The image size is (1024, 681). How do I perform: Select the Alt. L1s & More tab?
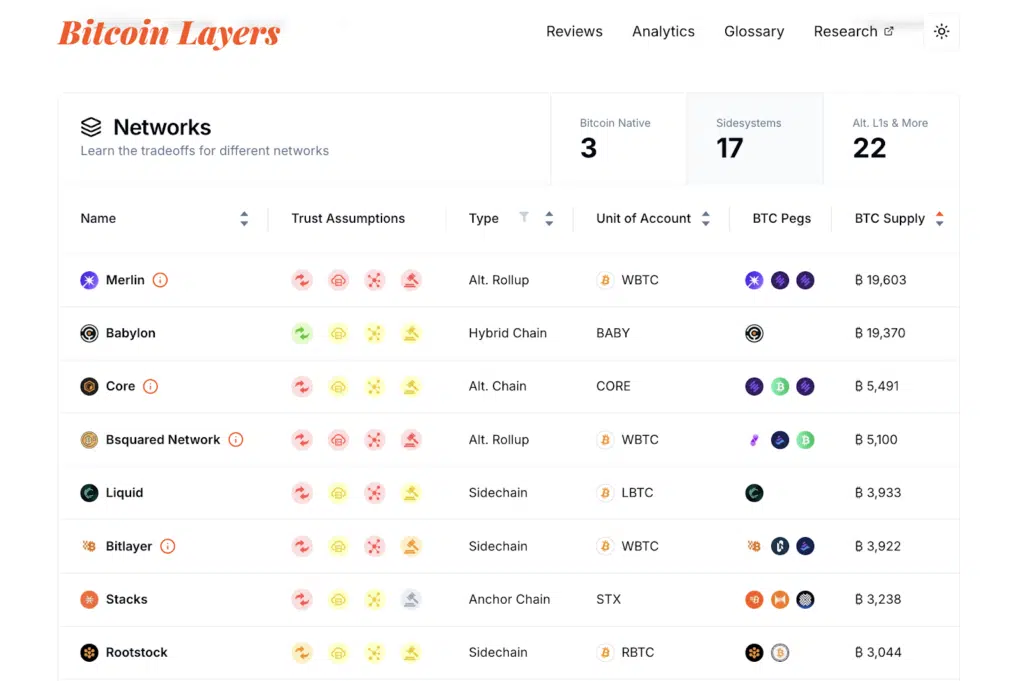click(x=891, y=138)
